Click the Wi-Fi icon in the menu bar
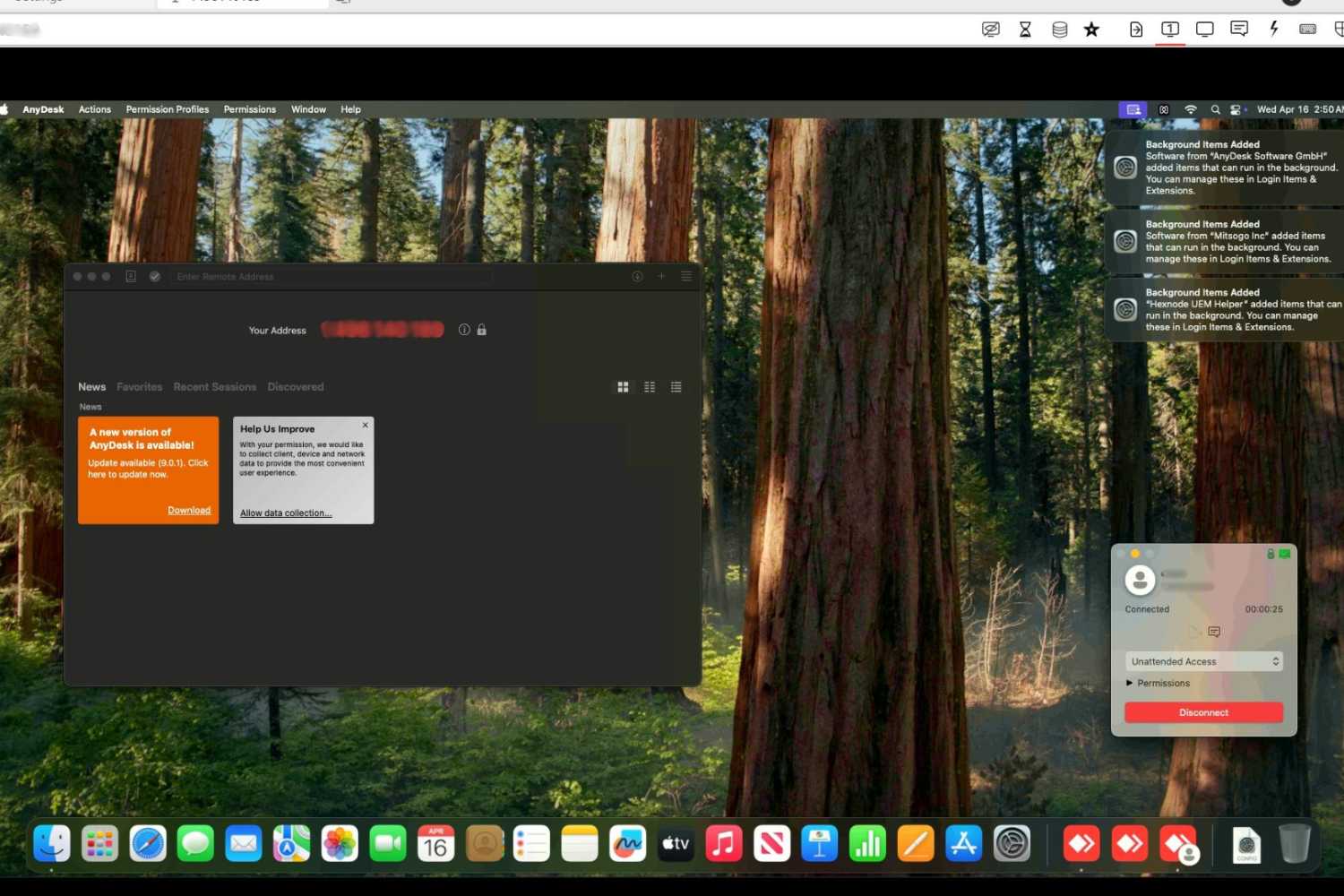This screenshot has width=1344, height=896. [1191, 109]
